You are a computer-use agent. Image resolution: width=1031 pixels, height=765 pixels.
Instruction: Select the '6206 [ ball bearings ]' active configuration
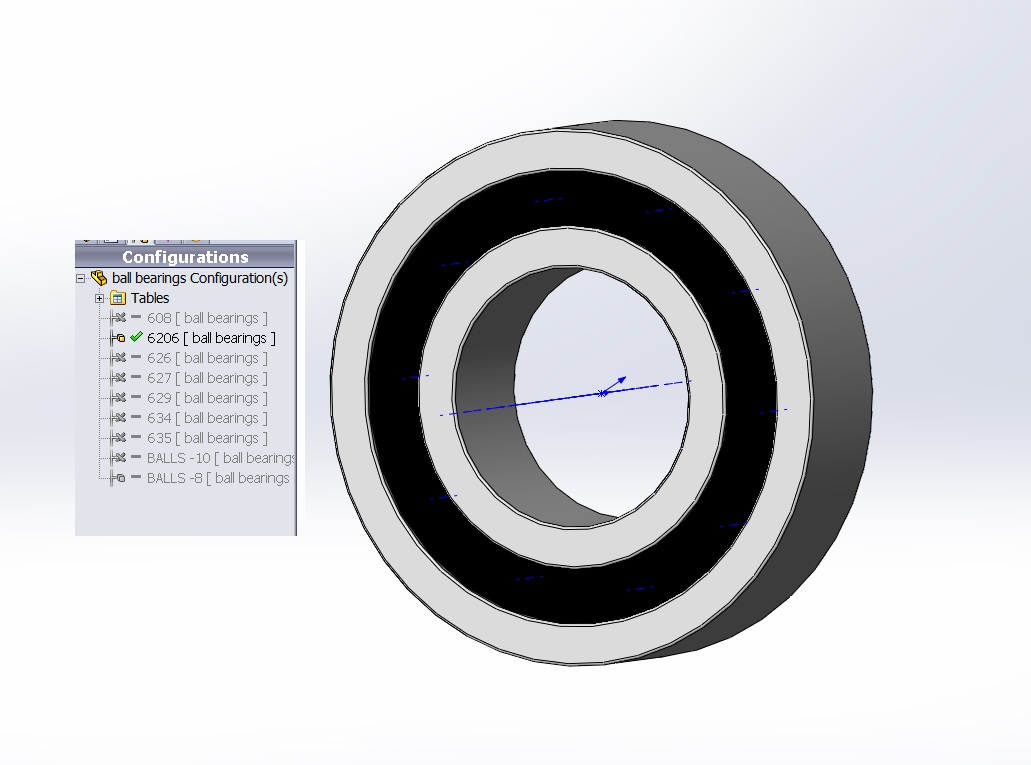click(x=211, y=338)
